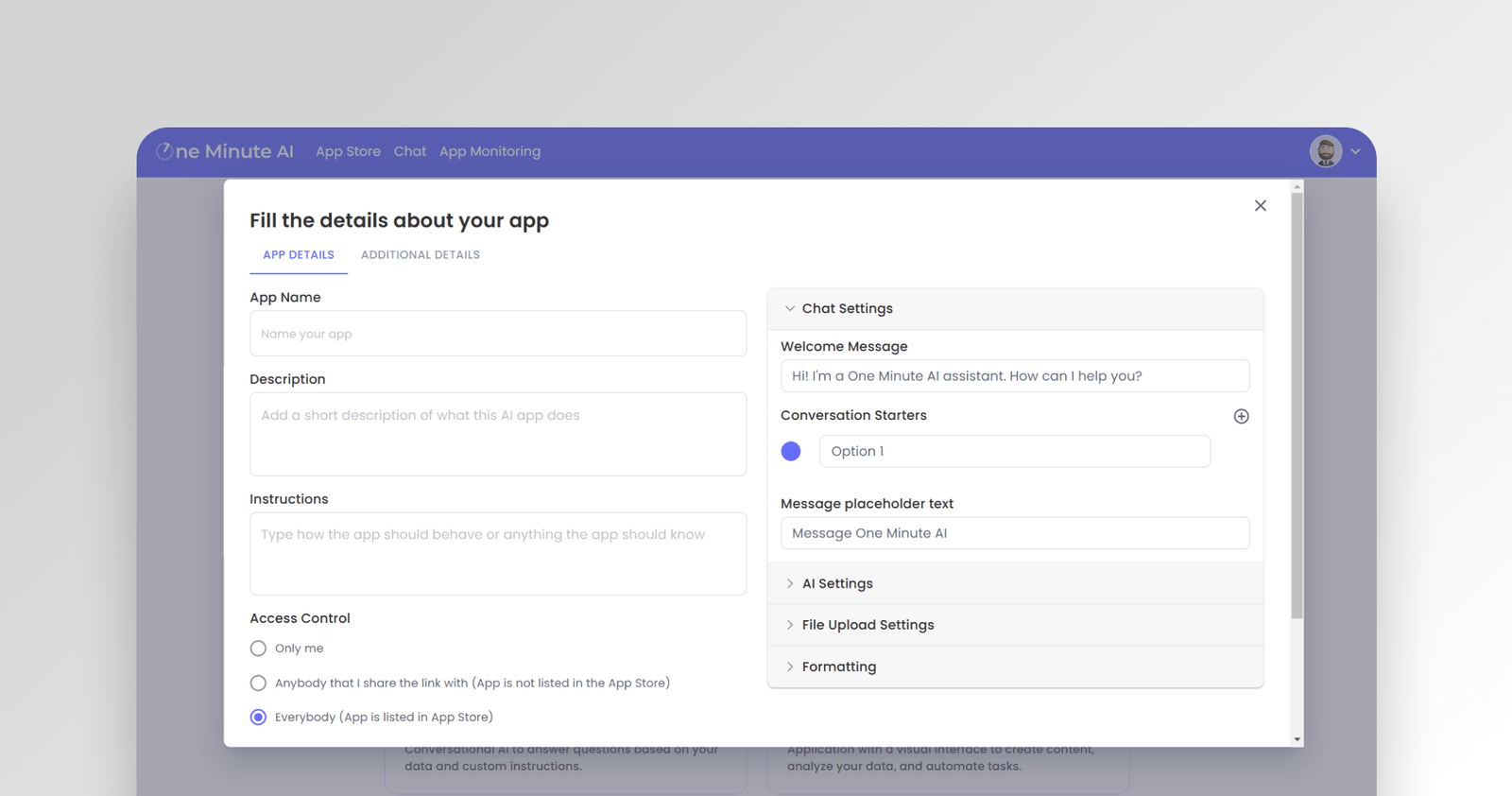The height and width of the screenshot is (796, 1512).
Task: Close the app details dialog
Action: click(x=1260, y=206)
